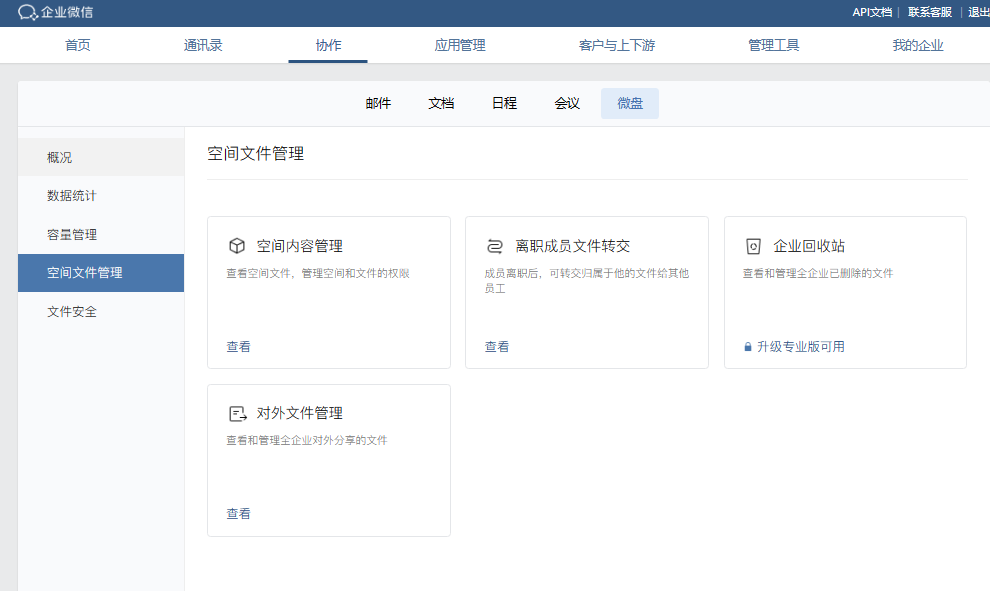This screenshot has height=591, width=990.
Task: Click the 对外文件管理 document icon
Action: click(x=237, y=412)
